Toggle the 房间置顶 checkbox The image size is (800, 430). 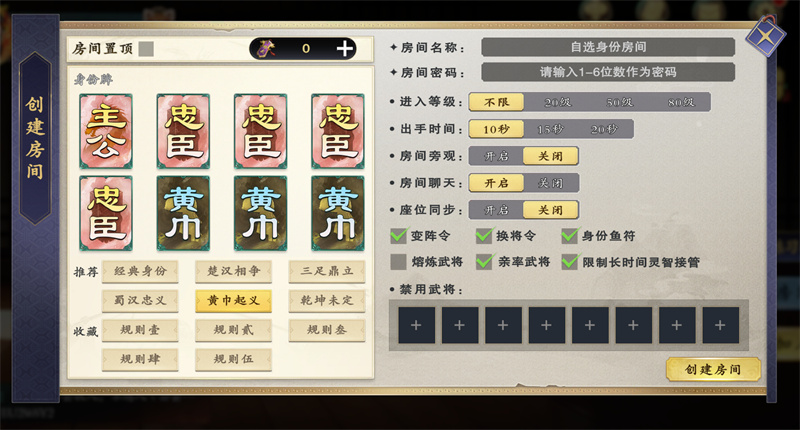[146, 49]
